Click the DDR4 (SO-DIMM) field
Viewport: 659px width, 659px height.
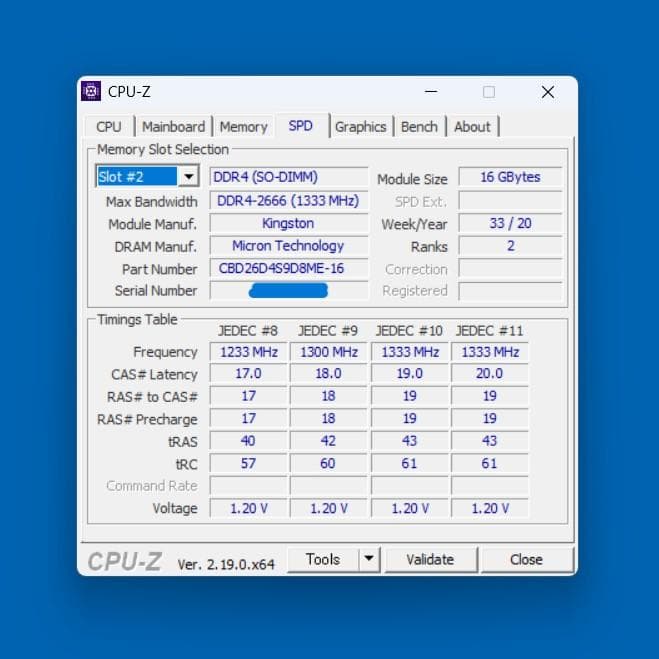289,177
